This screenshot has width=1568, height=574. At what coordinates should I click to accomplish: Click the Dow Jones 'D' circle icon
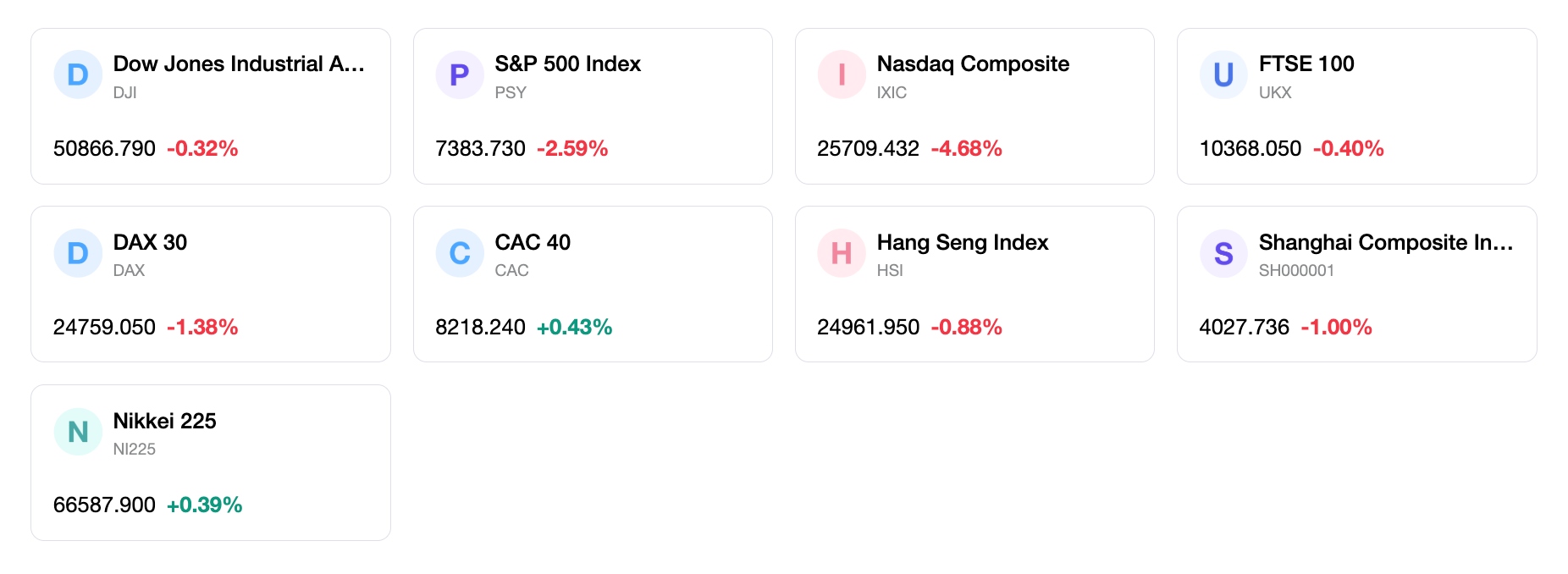[x=78, y=75]
